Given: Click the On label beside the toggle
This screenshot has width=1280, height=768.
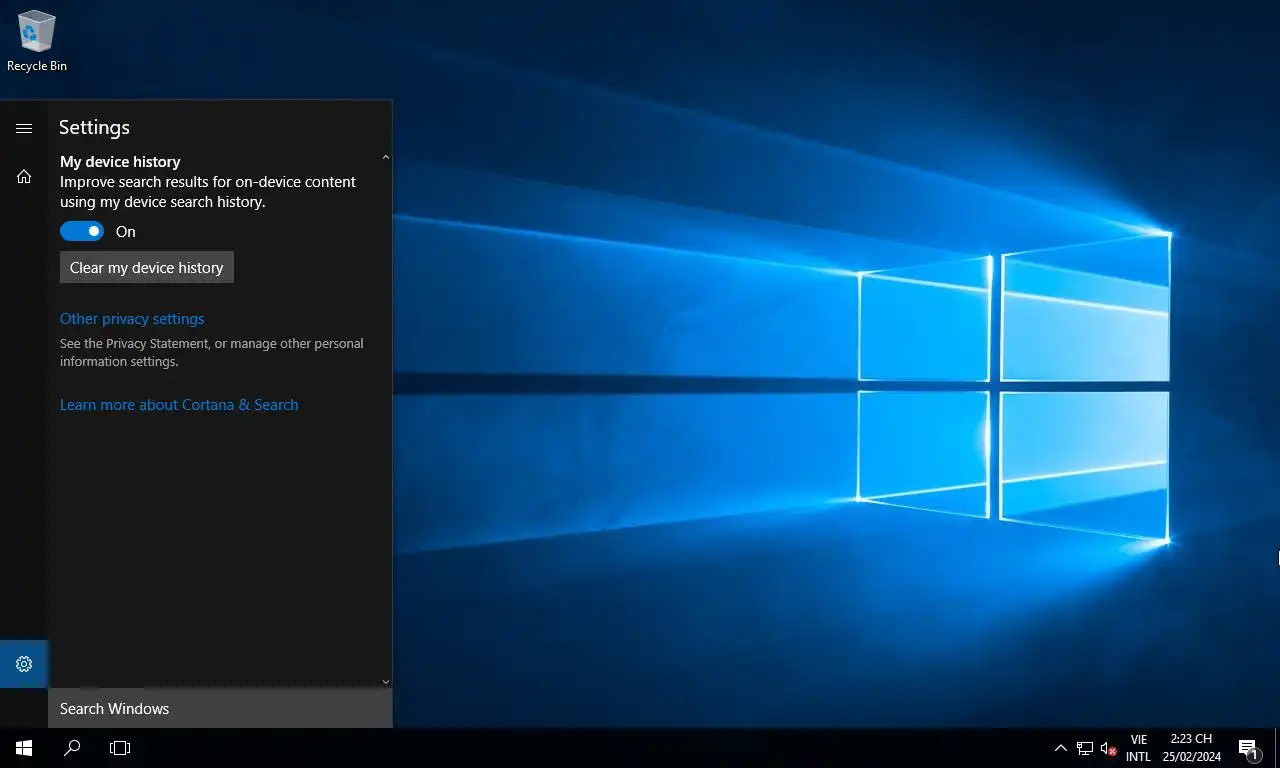Looking at the screenshot, I should tap(125, 231).
